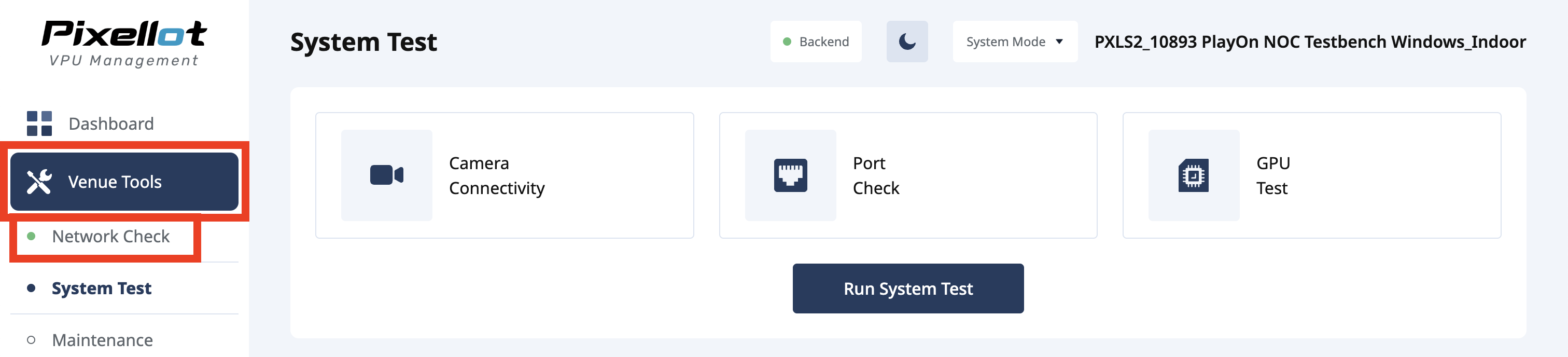Click the Venue Tools wrench icon

point(39,182)
